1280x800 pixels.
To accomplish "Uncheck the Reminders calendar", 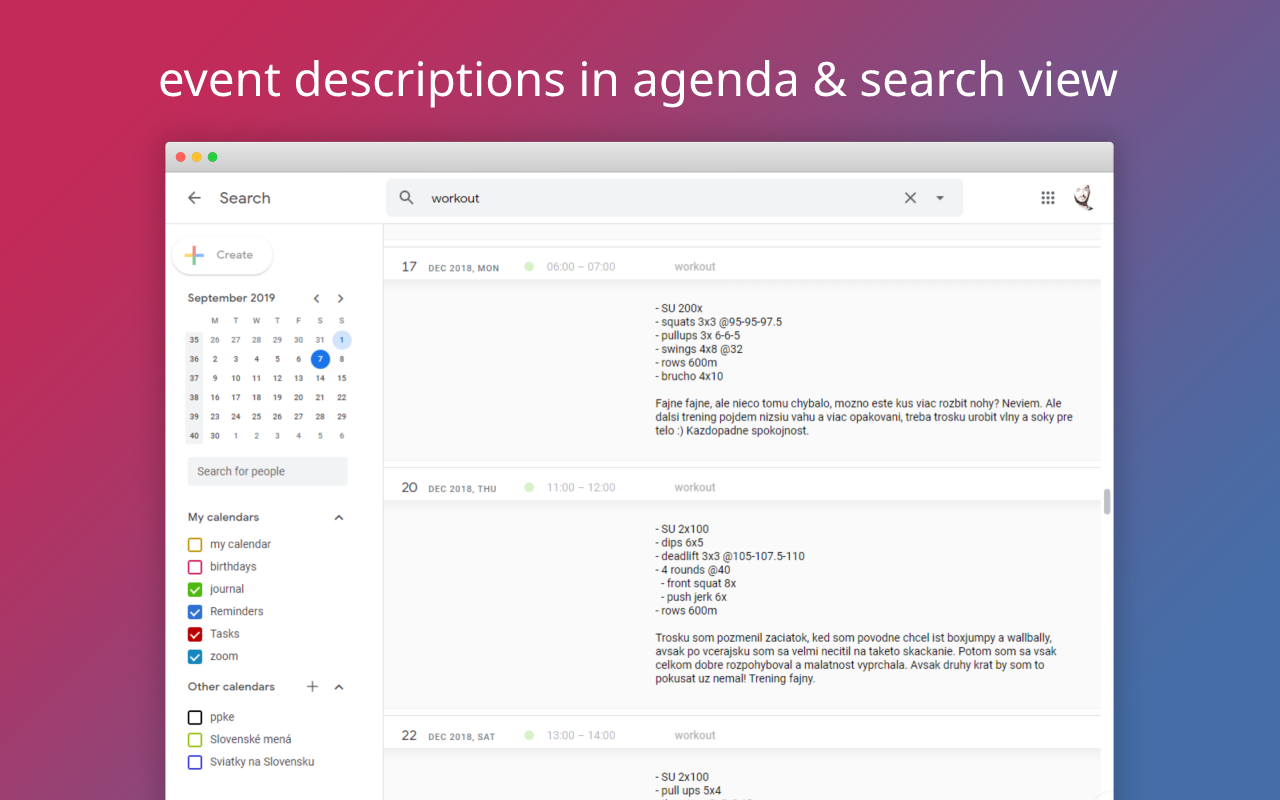I will pyautogui.click(x=195, y=612).
